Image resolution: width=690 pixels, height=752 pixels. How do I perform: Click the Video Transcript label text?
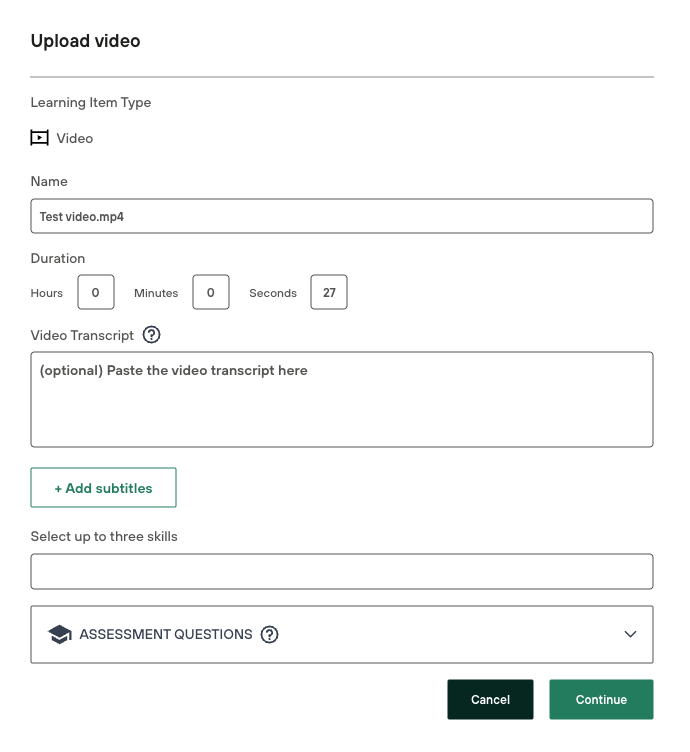tap(82, 335)
